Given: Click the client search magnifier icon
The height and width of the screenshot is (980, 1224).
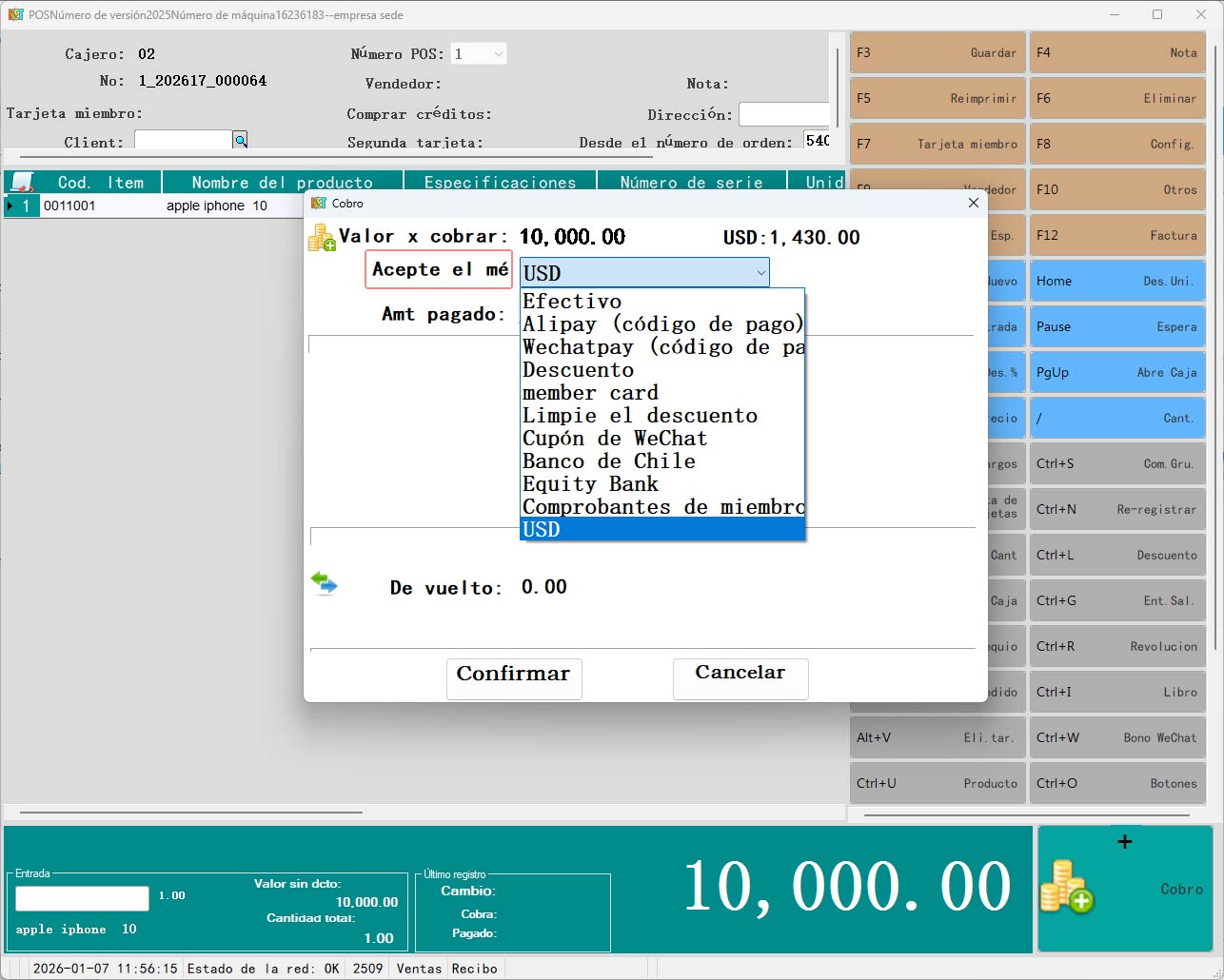Looking at the screenshot, I should click(241, 141).
